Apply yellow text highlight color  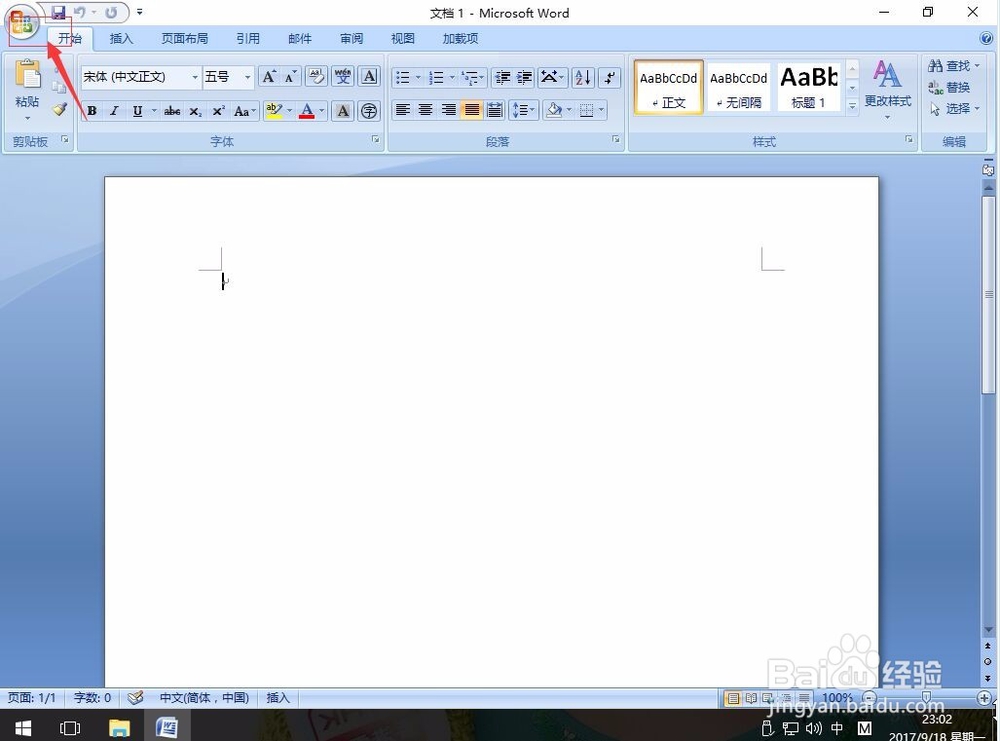coord(274,111)
